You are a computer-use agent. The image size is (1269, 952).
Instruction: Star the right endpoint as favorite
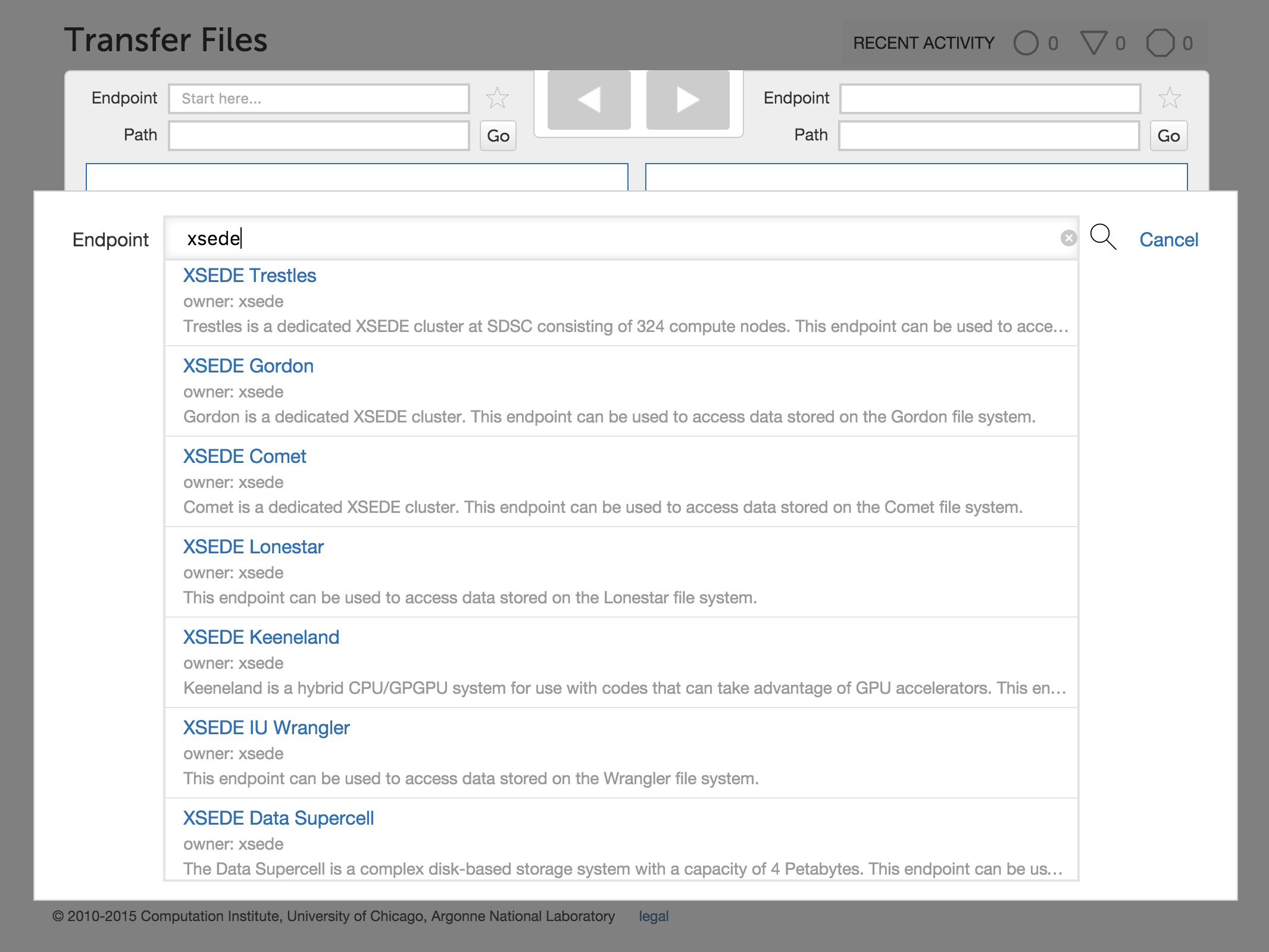point(1170,98)
